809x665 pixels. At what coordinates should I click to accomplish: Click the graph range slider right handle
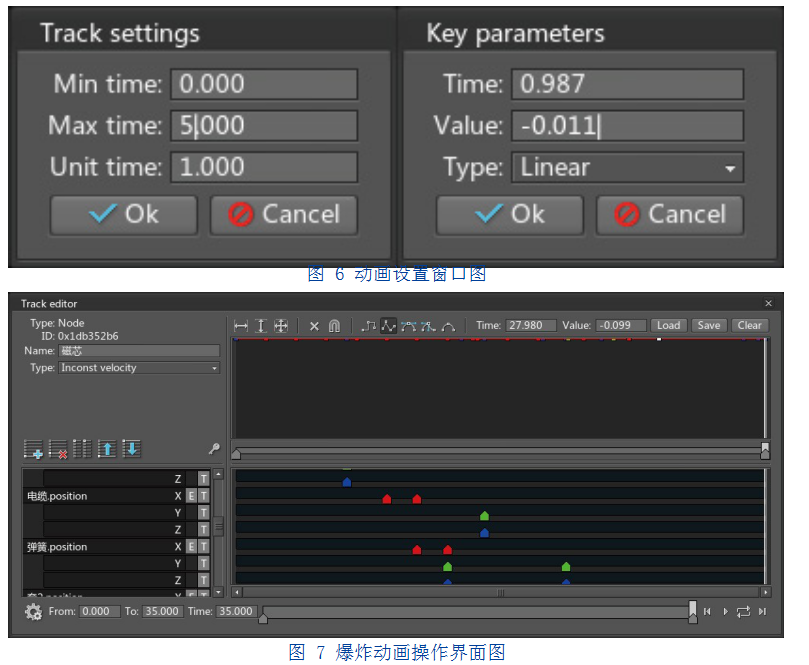(x=765, y=450)
